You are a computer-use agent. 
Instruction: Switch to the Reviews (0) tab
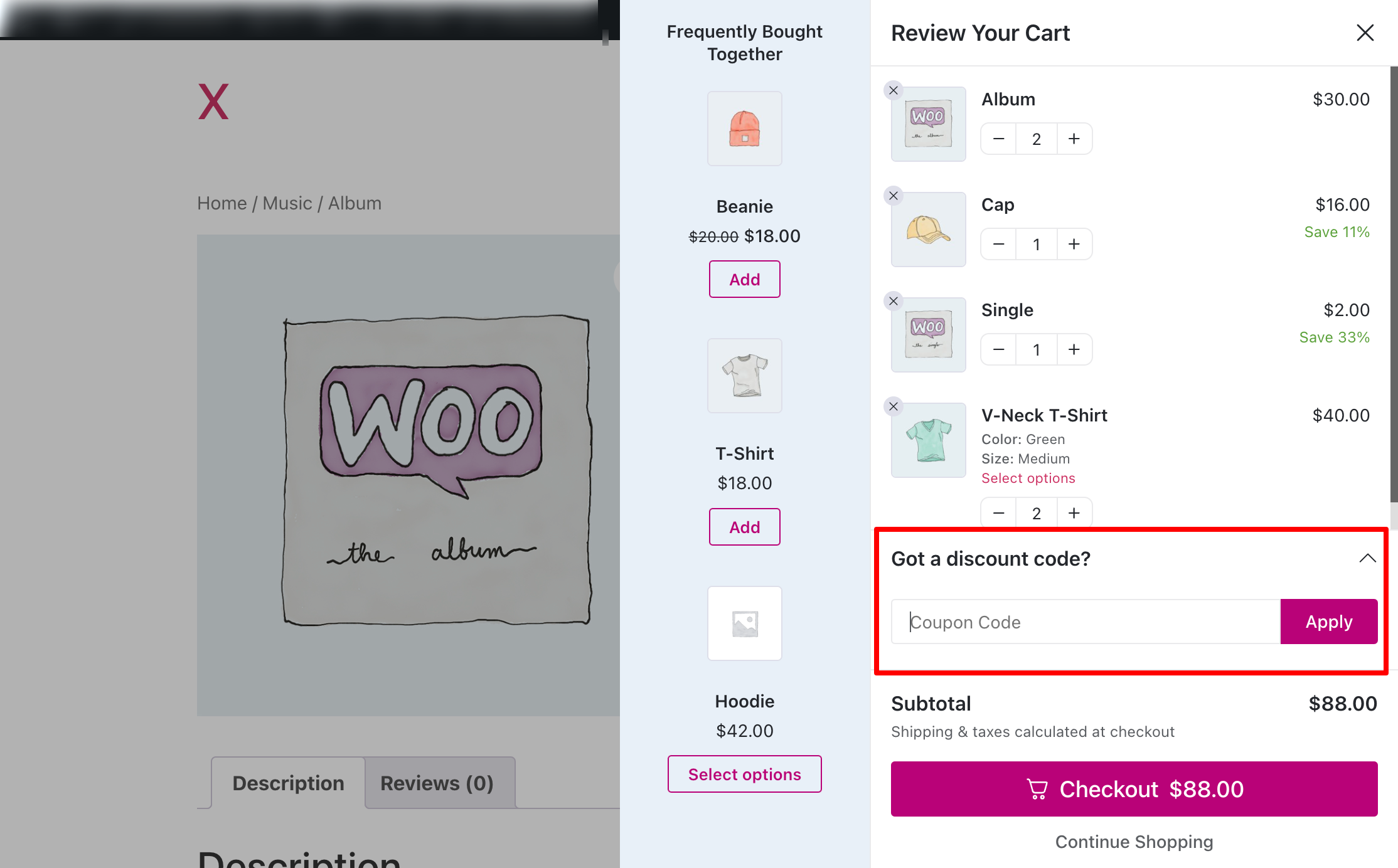pos(438,782)
